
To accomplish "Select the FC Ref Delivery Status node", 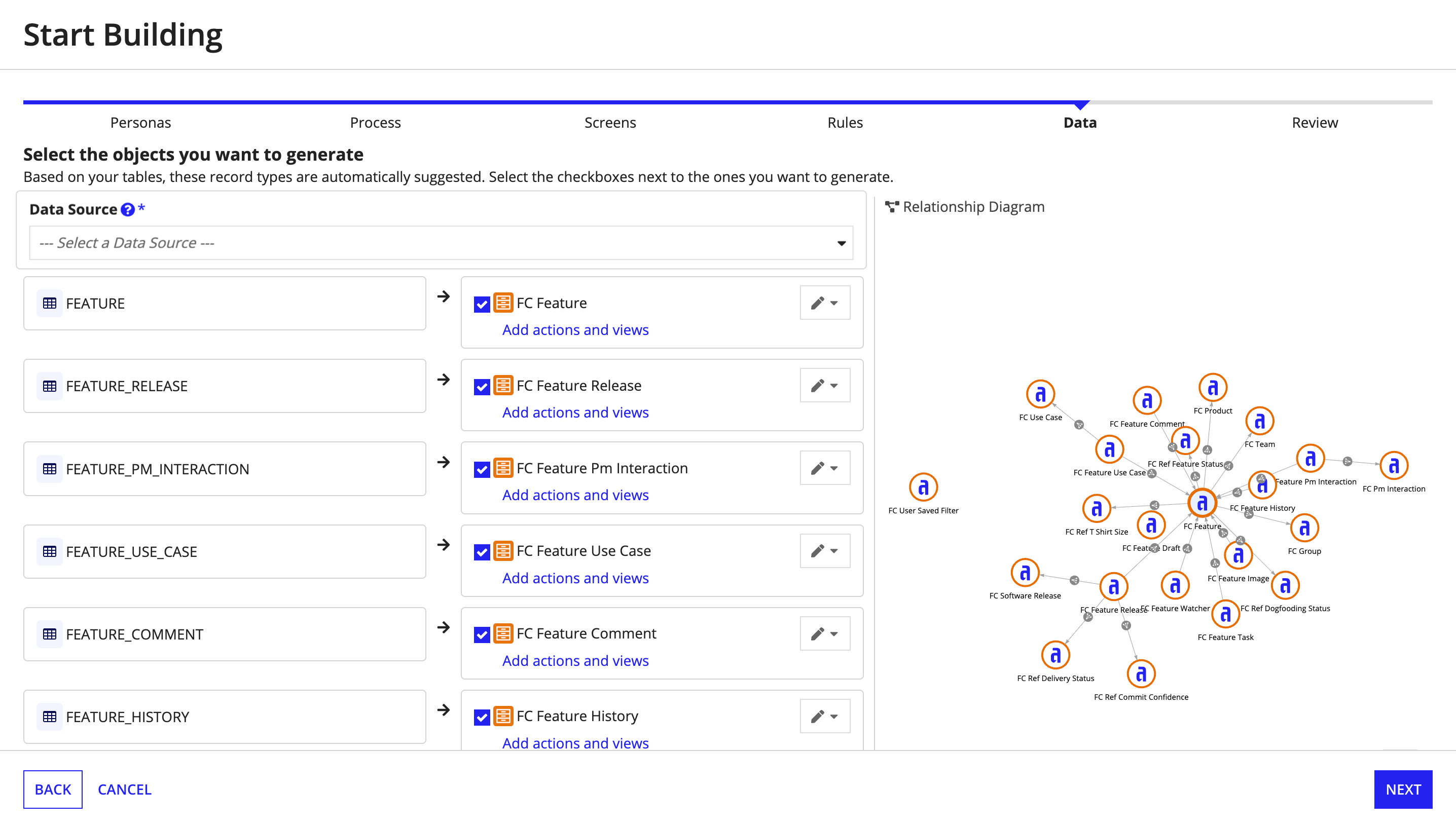I will tap(1055, 655).
